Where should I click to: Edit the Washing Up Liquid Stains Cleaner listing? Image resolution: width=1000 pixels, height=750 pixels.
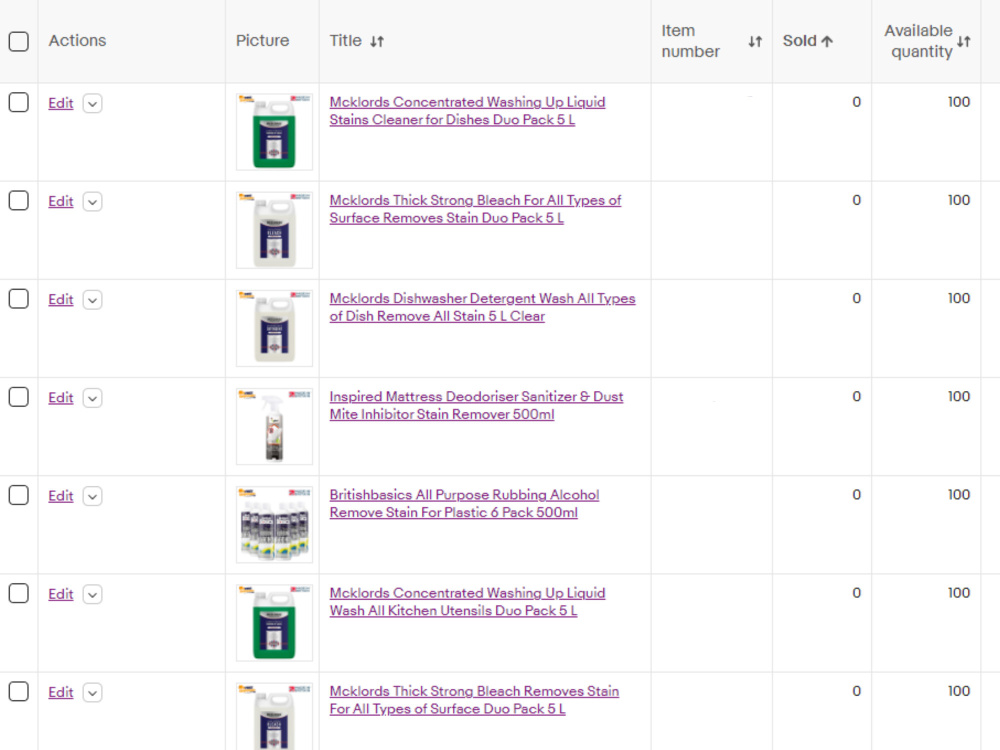(x=61, y=103)
